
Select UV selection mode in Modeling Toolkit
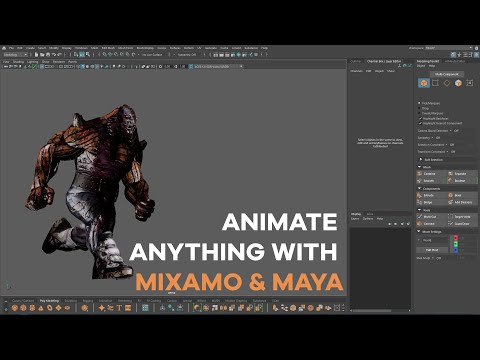click(x=470, y=83)
